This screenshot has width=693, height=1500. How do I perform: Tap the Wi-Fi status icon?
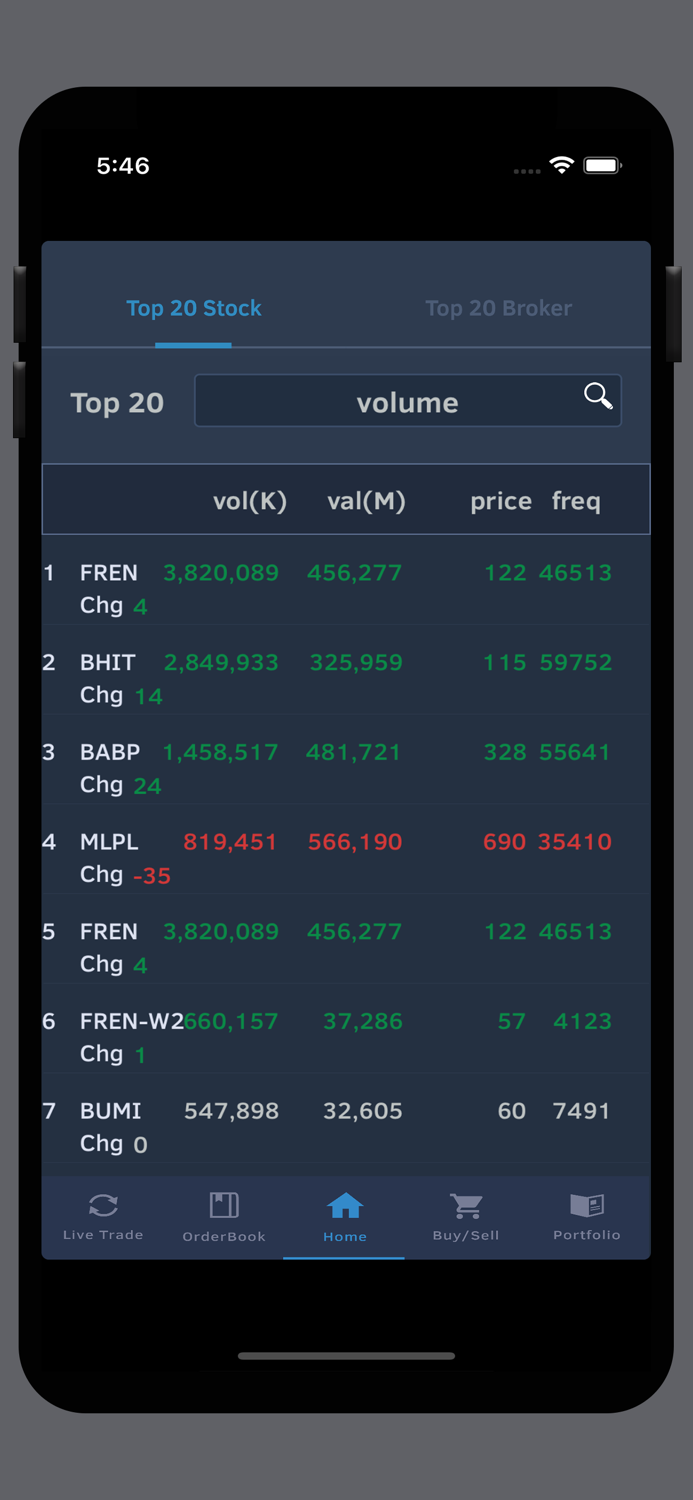[561, 166]
